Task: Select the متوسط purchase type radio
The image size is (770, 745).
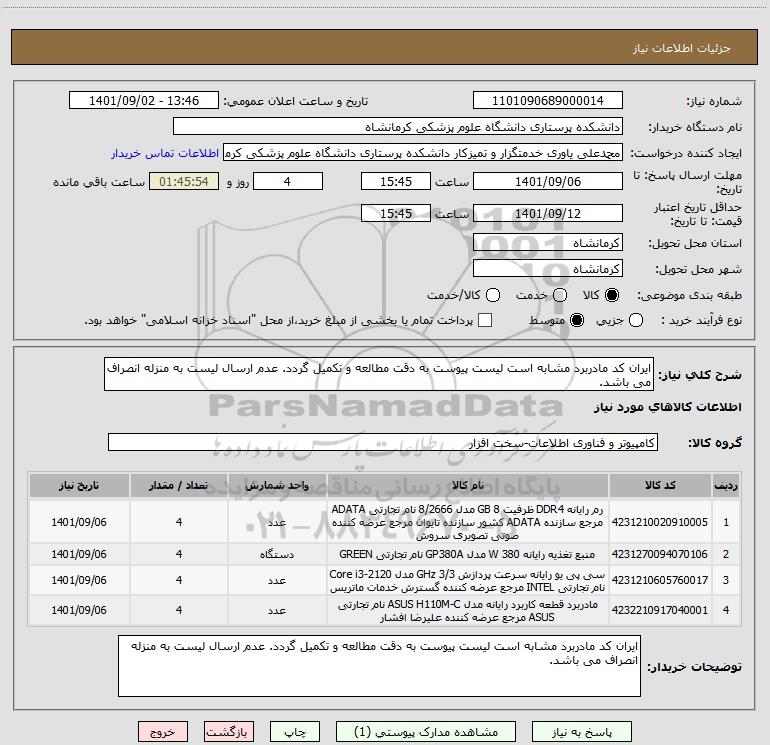Action: (577, 320)
